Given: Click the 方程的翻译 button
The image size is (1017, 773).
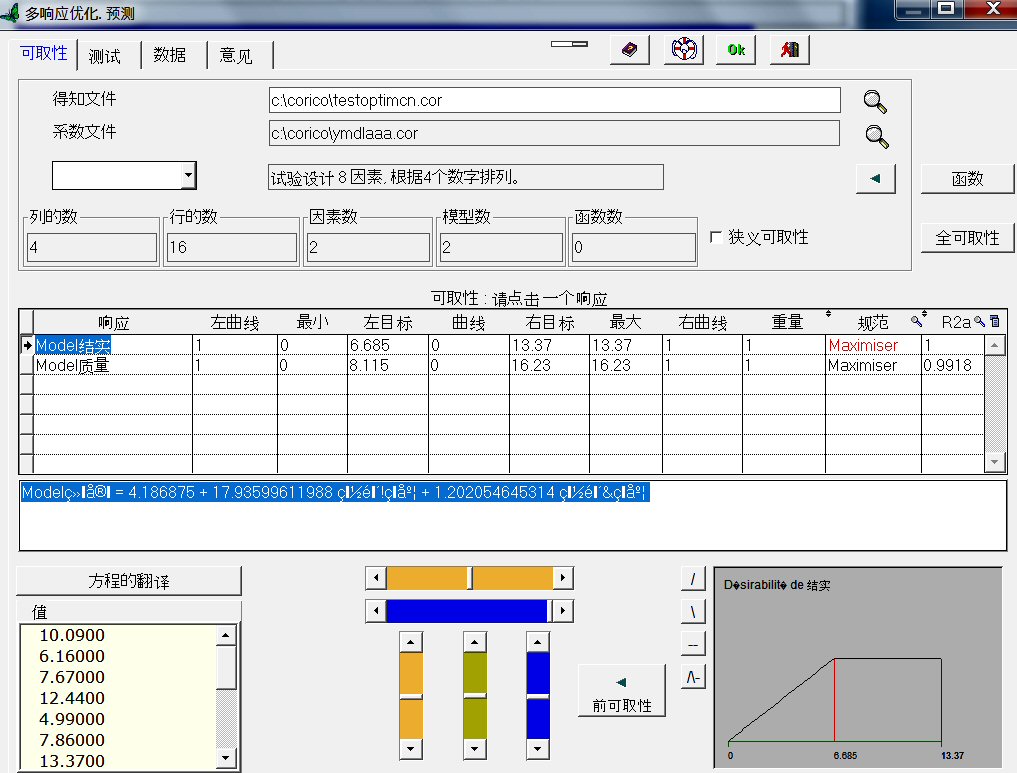Looking at the screenshot, I should (x=129, y=581).
